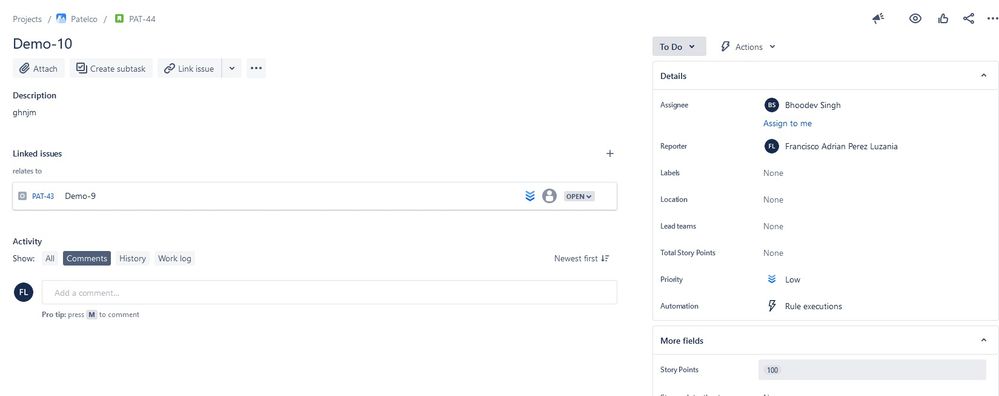Vote for this issue with thumbs-up icon
This screenshot has height=396, width=999.
pos(943,18)
